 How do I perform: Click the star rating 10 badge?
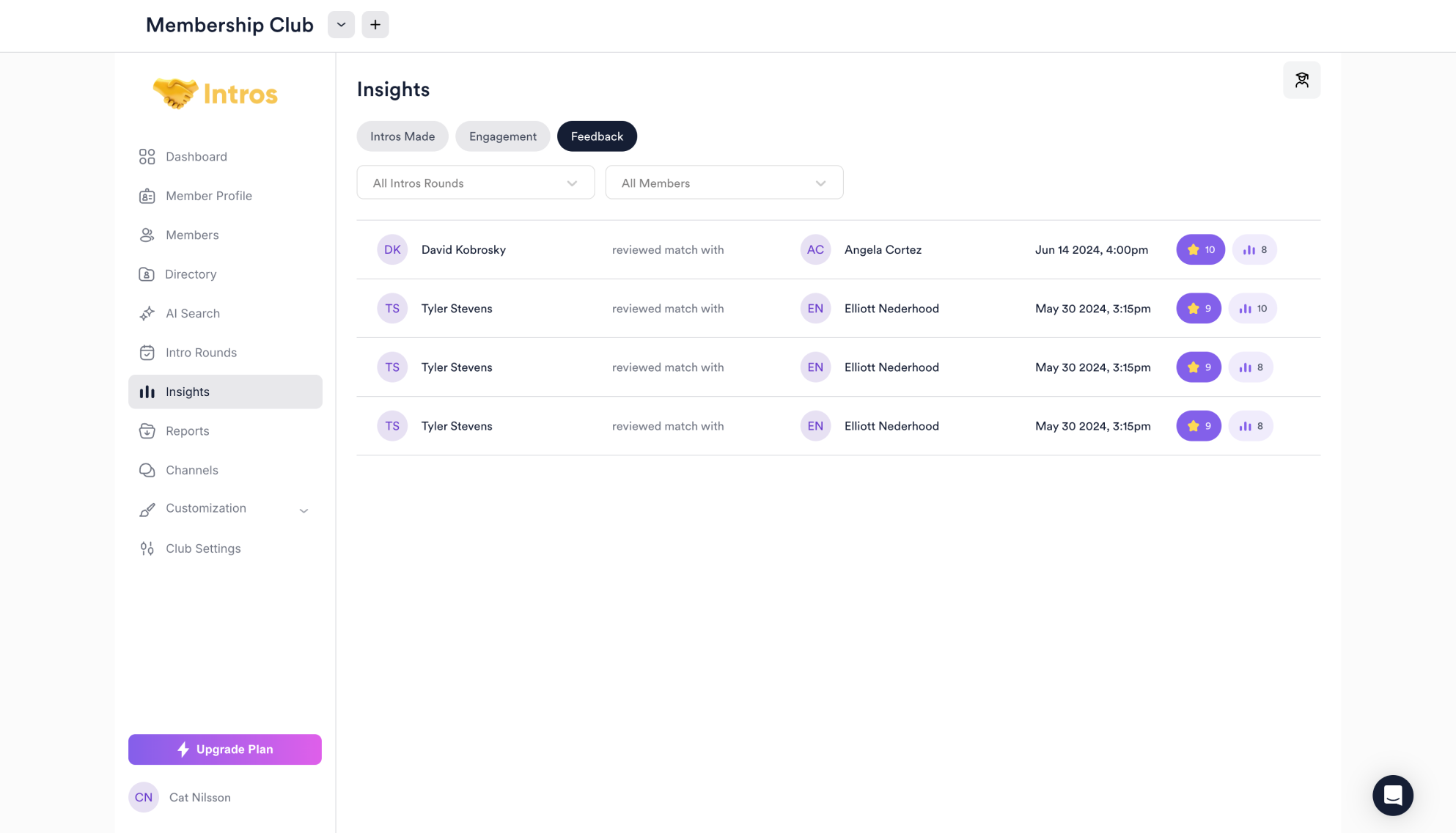[x=1200, y=250]
